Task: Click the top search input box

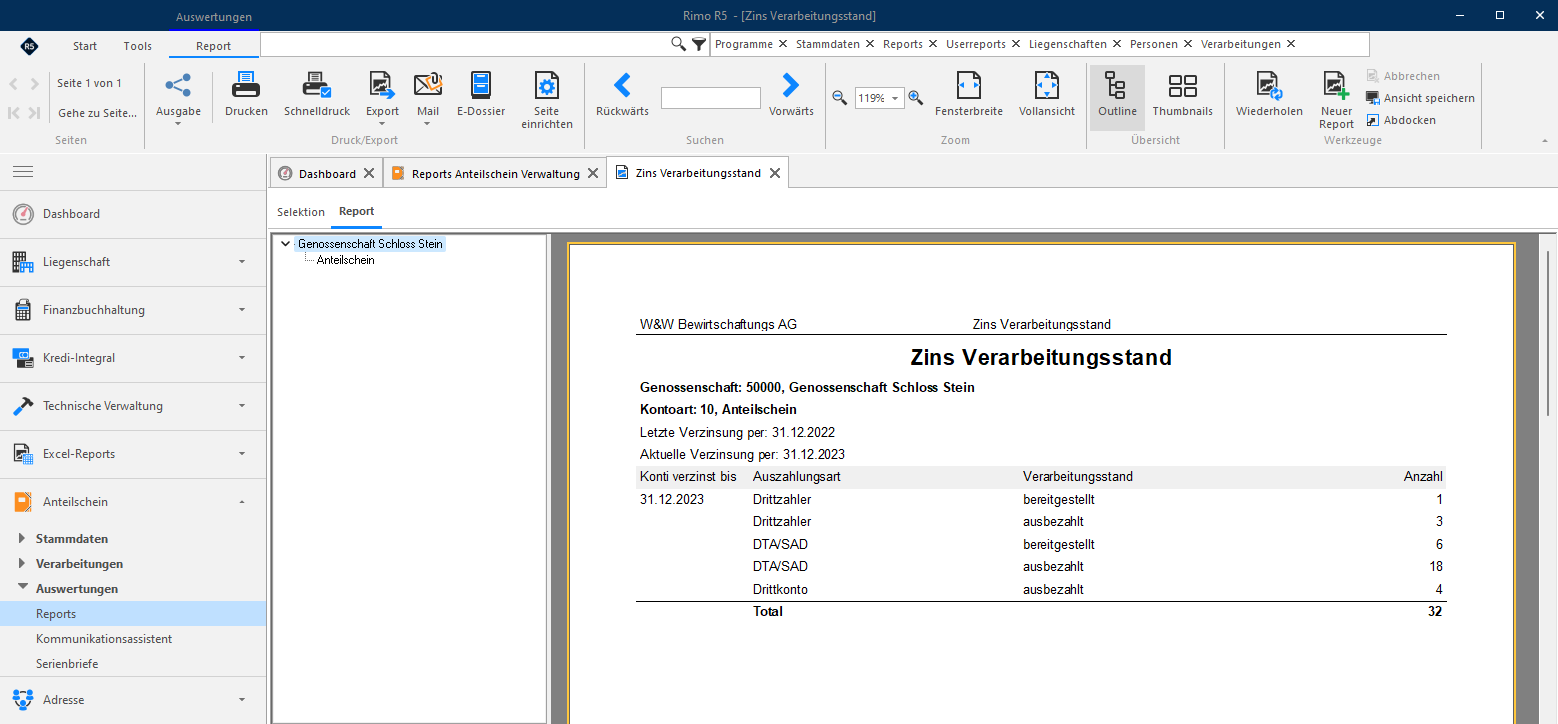Action: (x=465, y=44)
